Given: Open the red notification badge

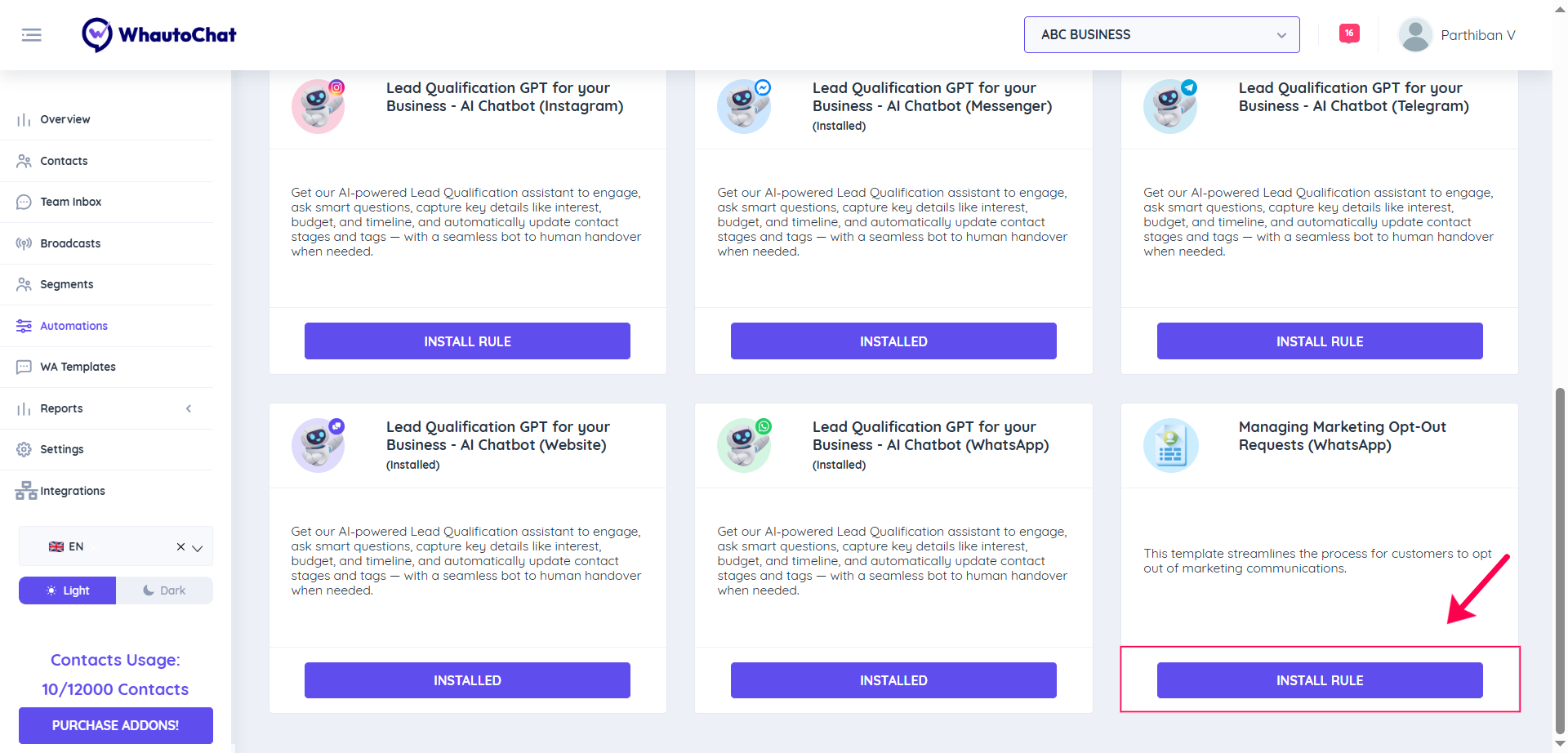Looking at the screenshot, I should coord(1349,33).
